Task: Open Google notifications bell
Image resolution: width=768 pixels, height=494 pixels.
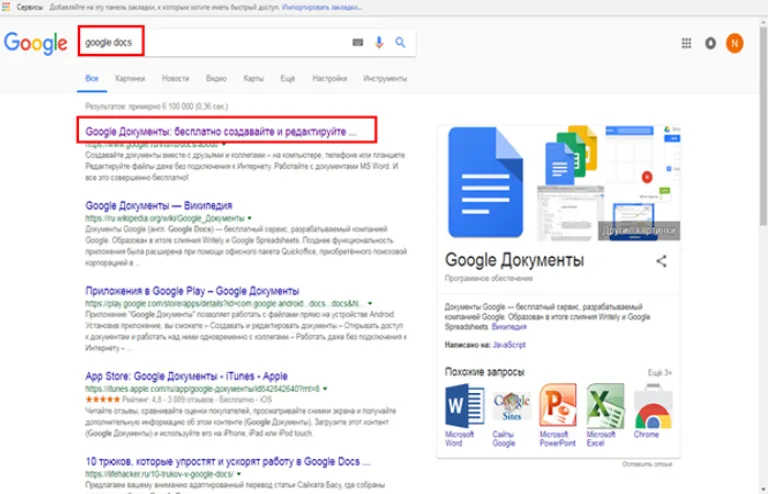Action: (710, 43)
